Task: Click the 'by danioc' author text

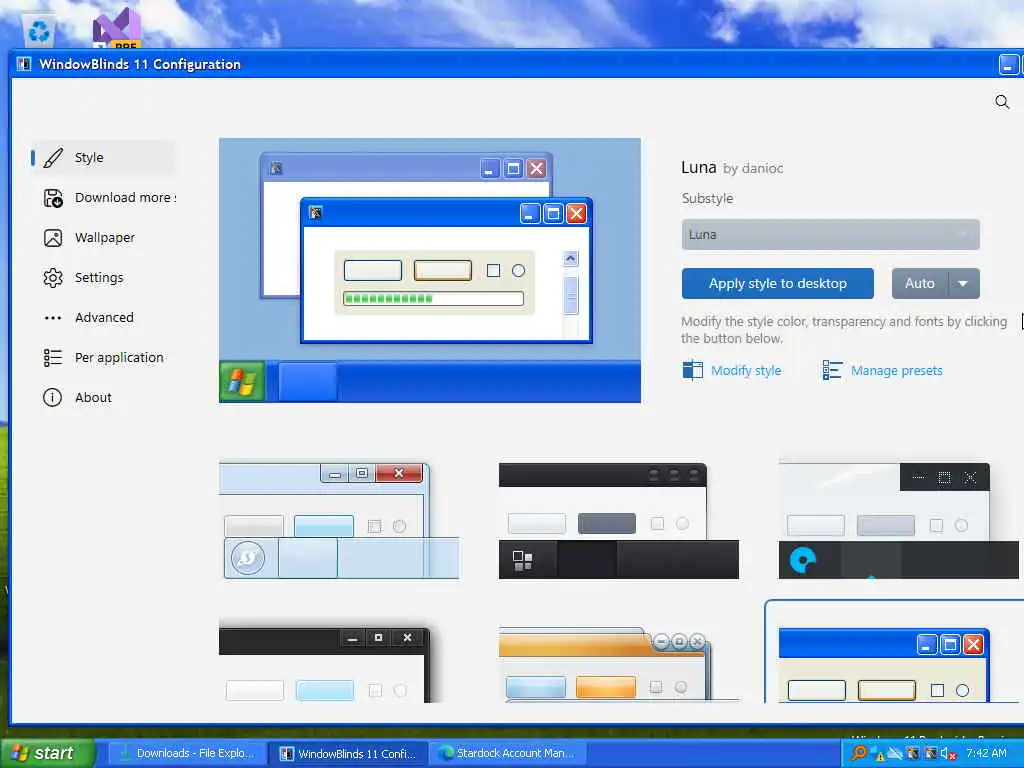Action: (753, 168)
